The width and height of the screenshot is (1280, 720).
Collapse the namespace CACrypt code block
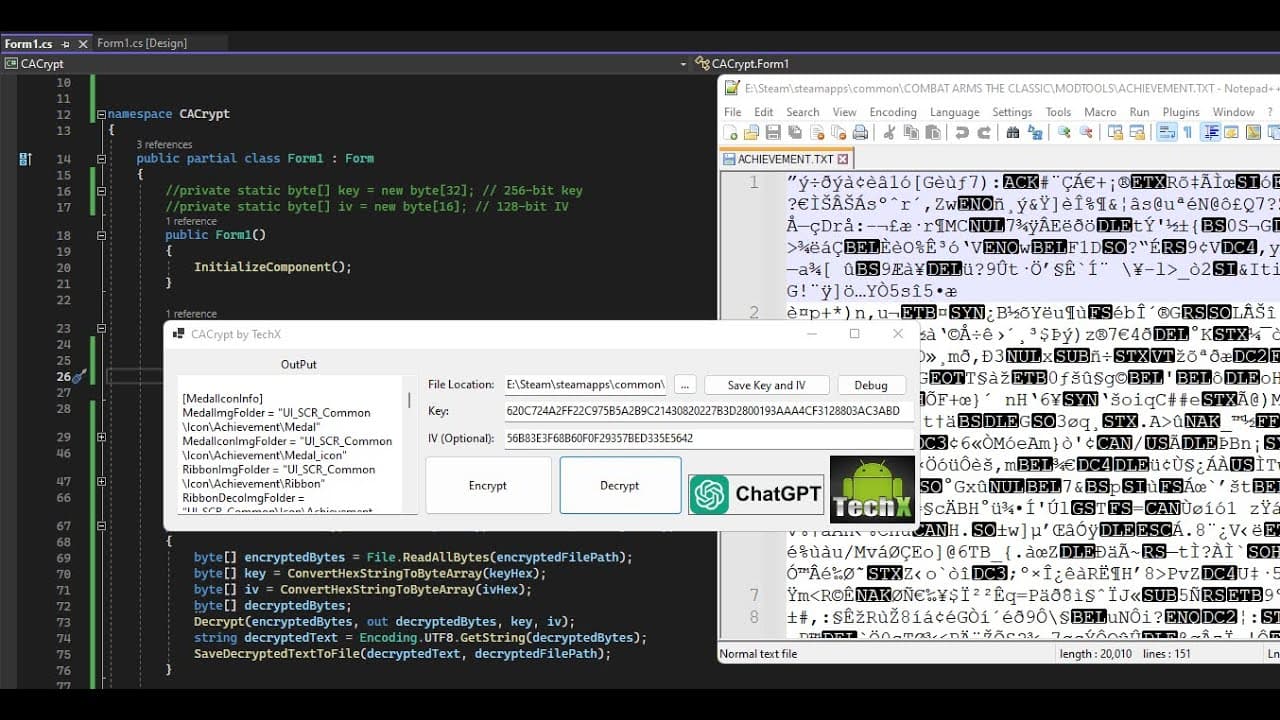(101, 115)
